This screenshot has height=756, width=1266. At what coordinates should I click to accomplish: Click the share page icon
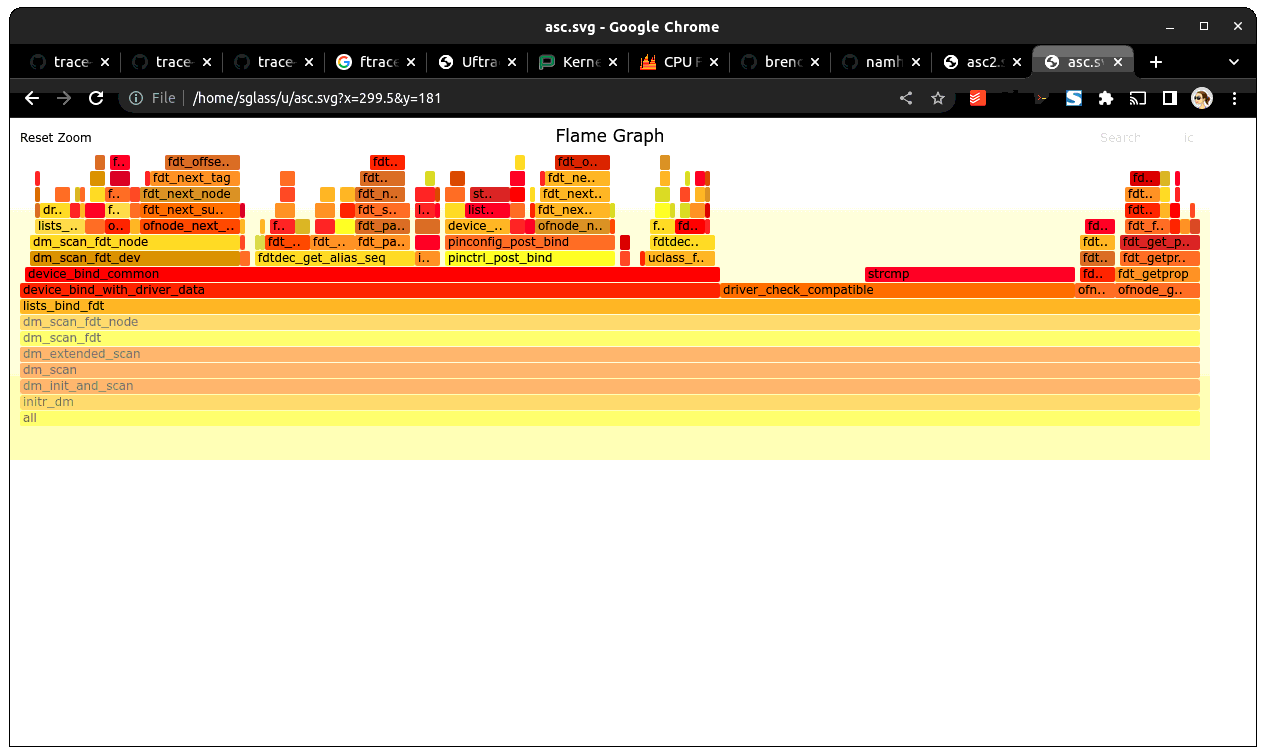coord(906,98)
